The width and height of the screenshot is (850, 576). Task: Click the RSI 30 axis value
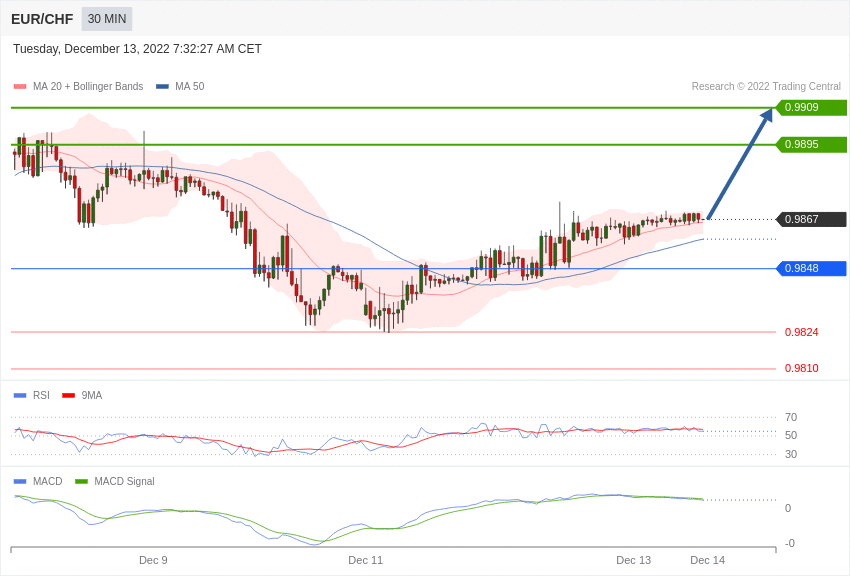pyautogui.click(x=791, y=454)
